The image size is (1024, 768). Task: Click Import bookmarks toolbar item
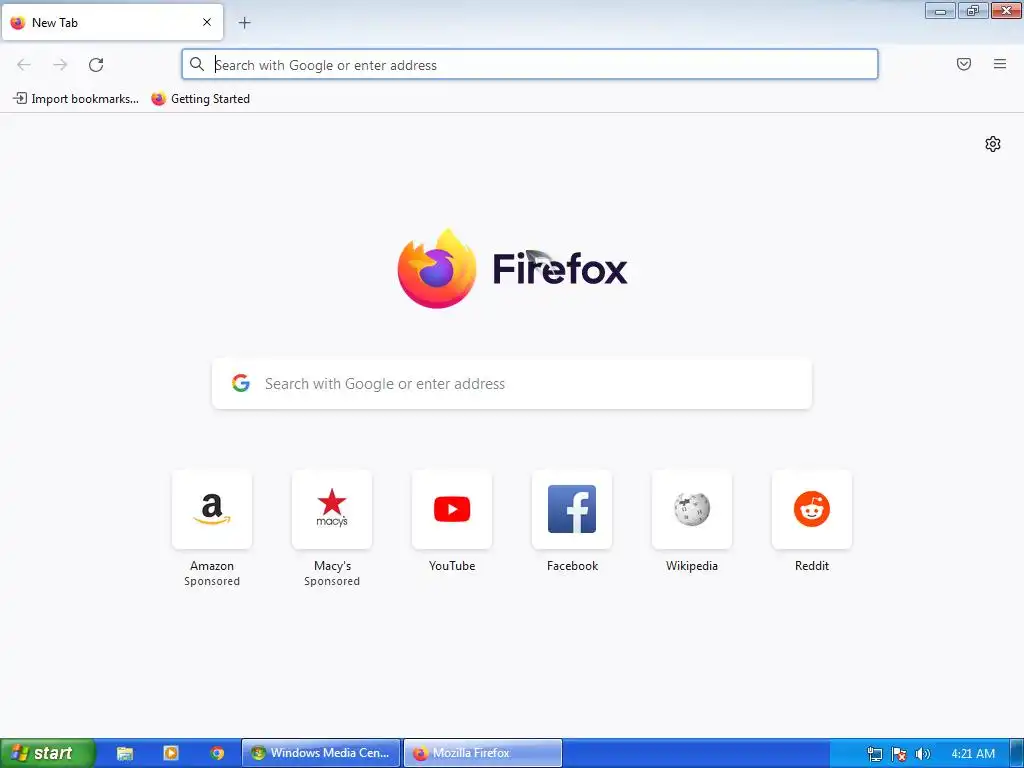(x=76, y=99)
